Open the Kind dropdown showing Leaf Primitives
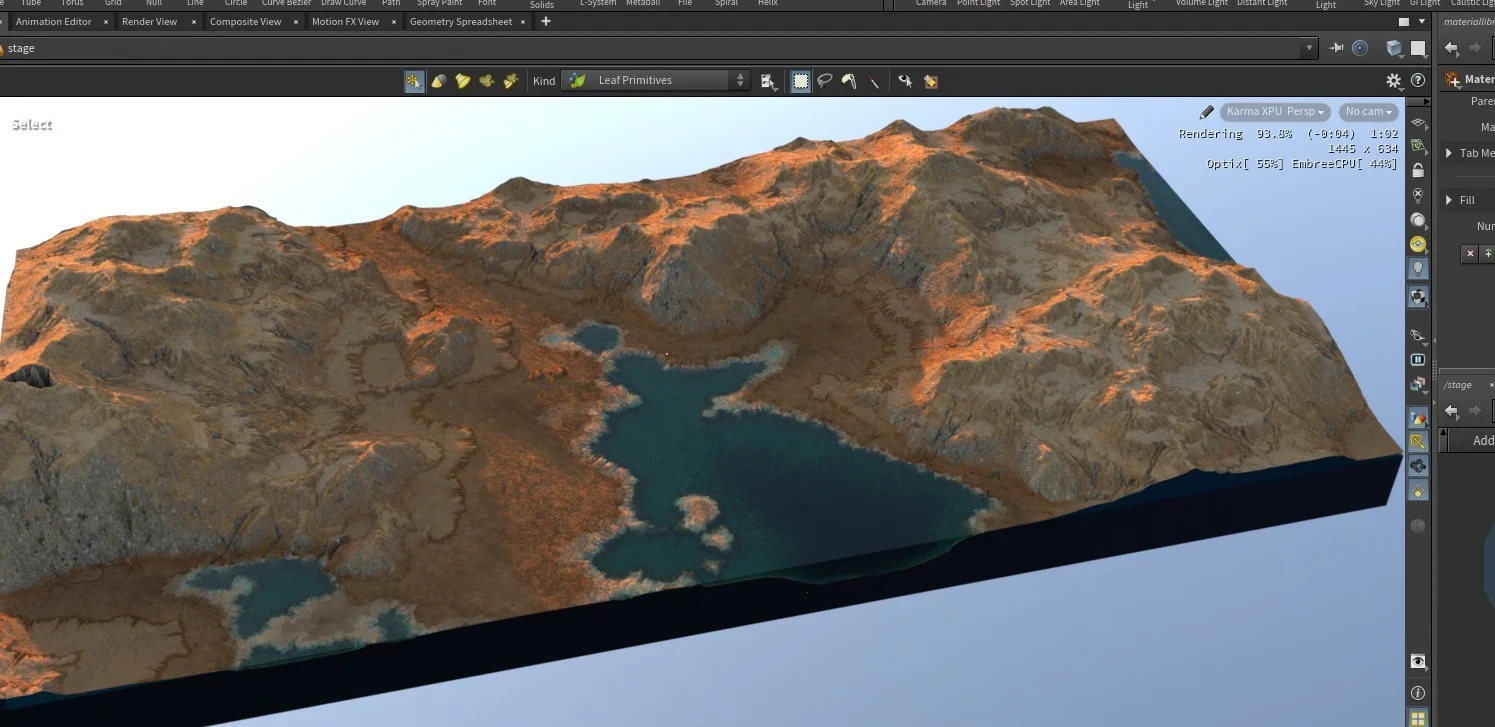This screenshot has height=727, width=1495. [655, 81]
